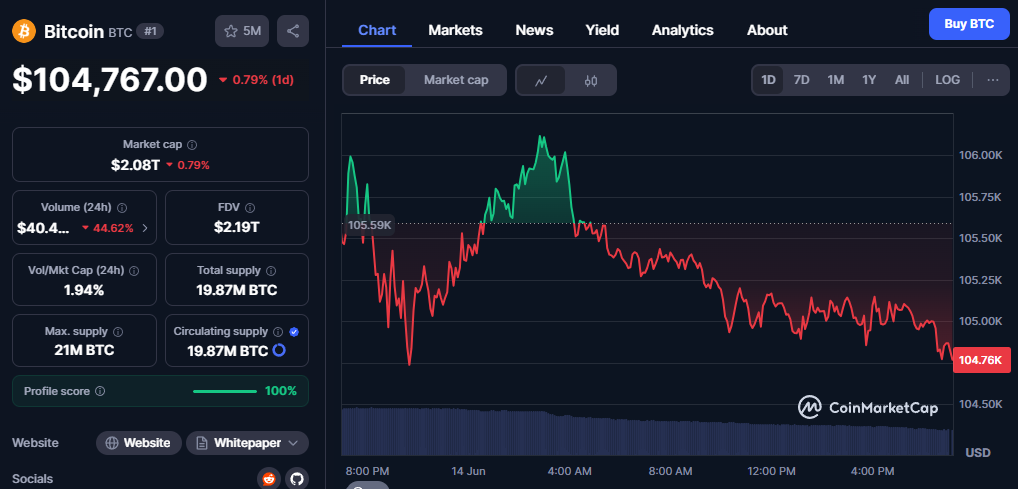Click the $104,767.00 price text
1018x489 pixels.
coord(110,80)
